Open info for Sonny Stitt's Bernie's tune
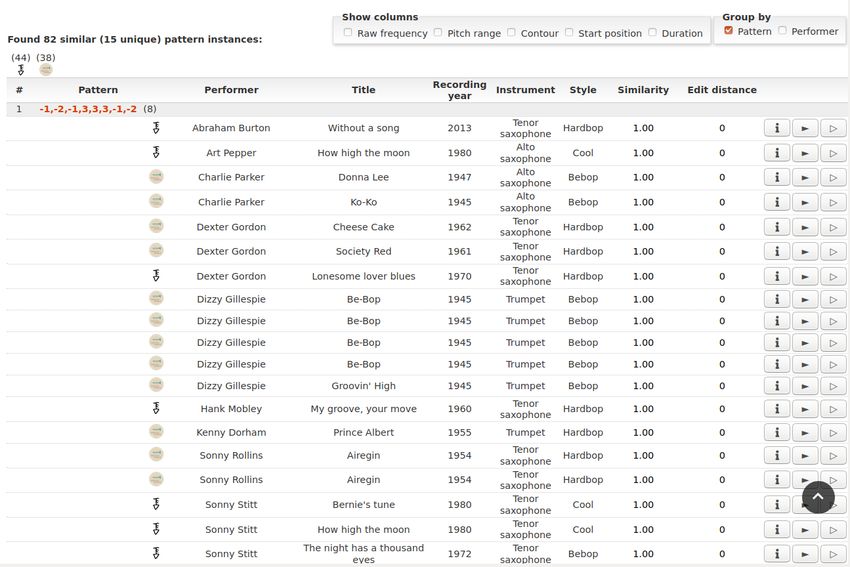850x567 pixels. 777,505
